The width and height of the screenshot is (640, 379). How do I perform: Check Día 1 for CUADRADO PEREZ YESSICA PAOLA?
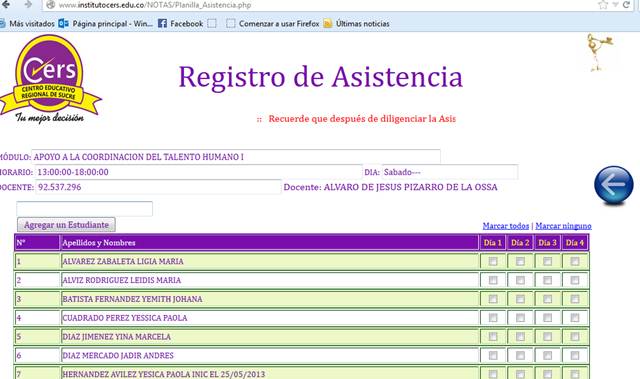point(493,317)
